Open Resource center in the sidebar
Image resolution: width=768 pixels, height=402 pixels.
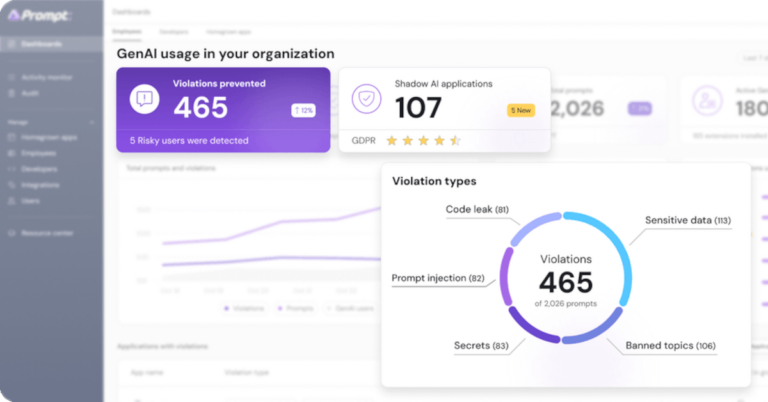(48, 233)
